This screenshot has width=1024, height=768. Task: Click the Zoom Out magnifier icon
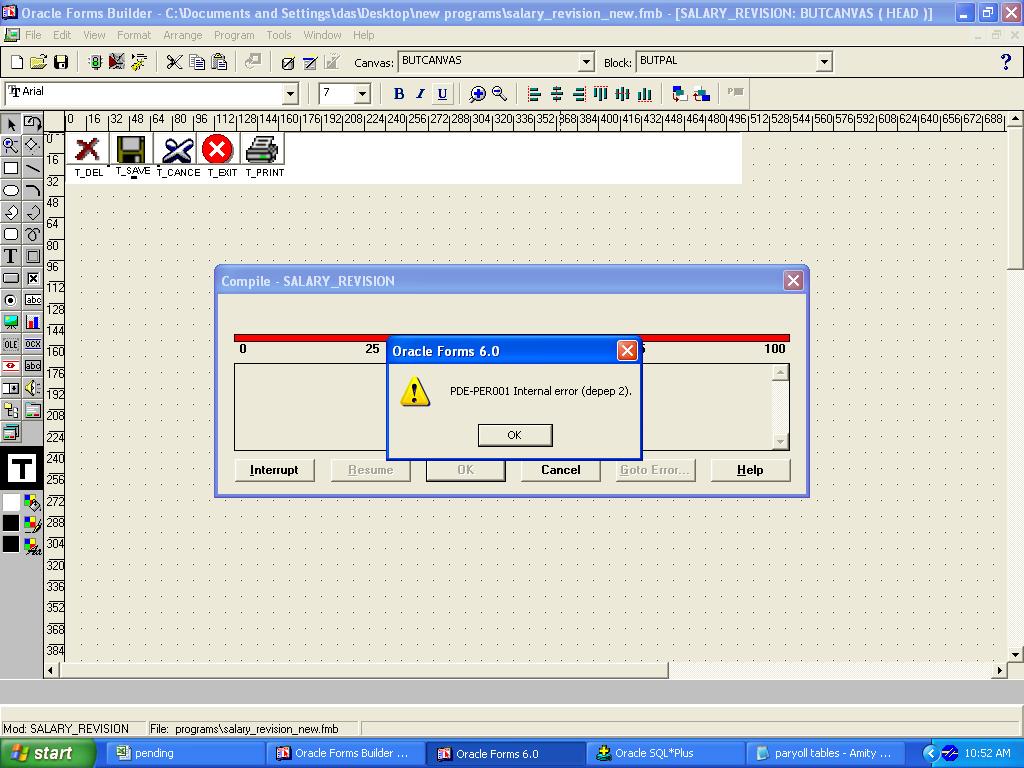(x=500, y=94)
